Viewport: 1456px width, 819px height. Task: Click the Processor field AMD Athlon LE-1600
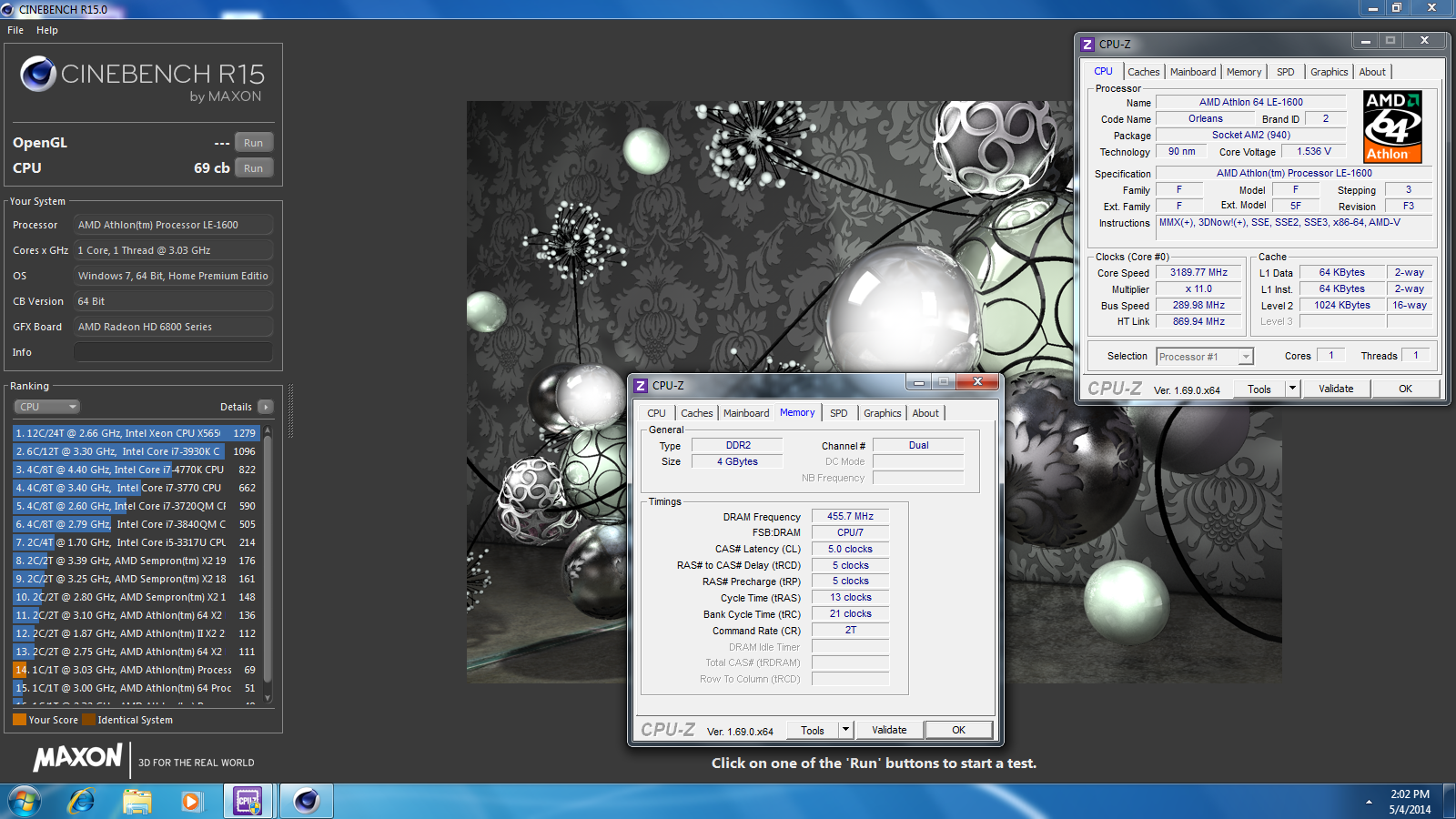(173, 225)
